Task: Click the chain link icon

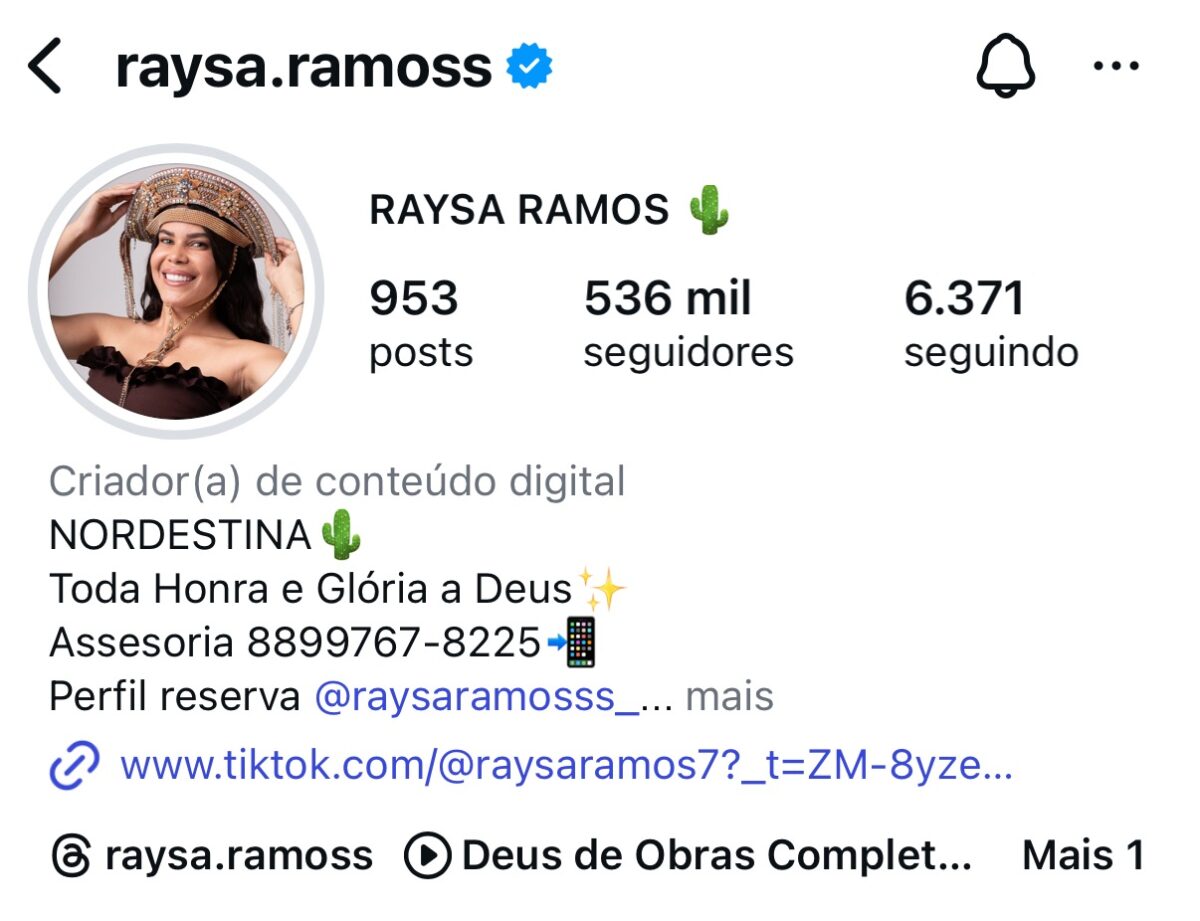Action: point(75,766)
